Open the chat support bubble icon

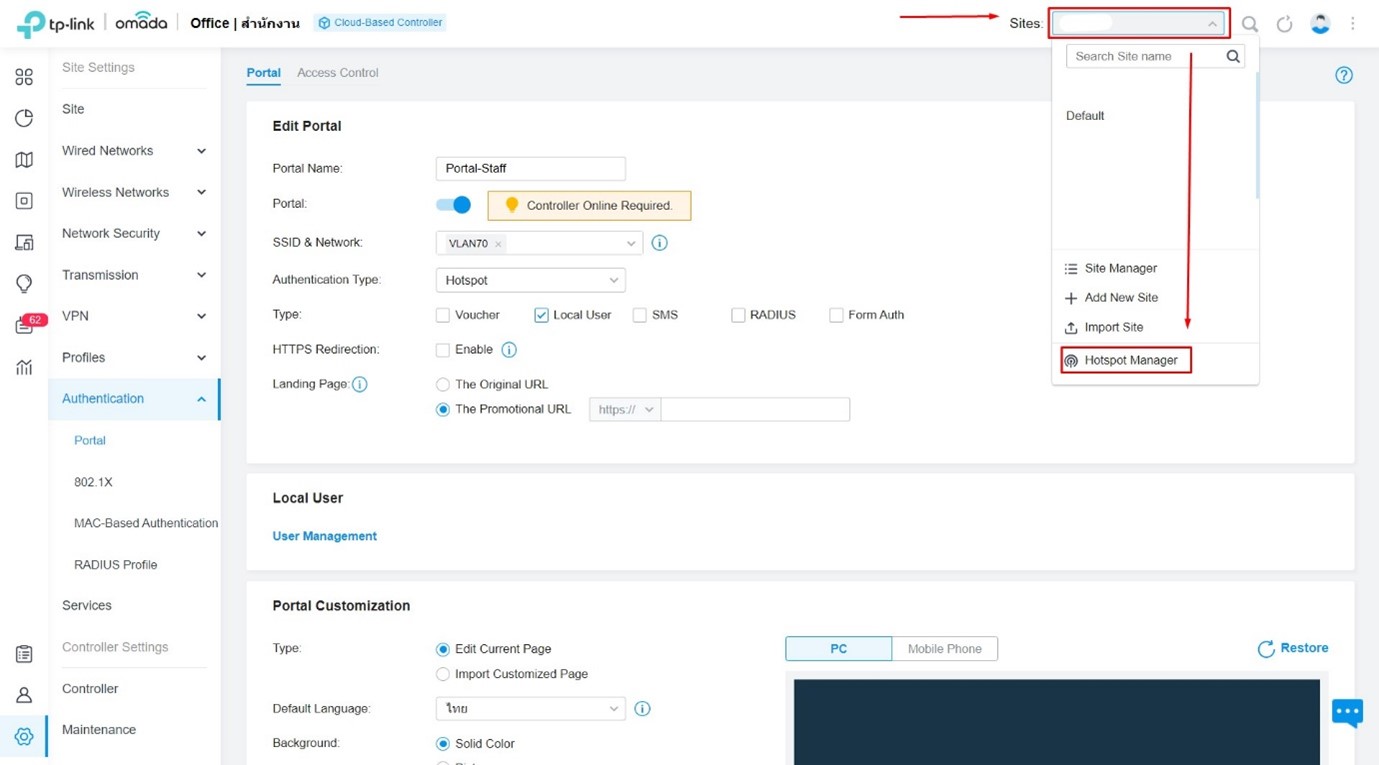click(x=1347, y=712)
